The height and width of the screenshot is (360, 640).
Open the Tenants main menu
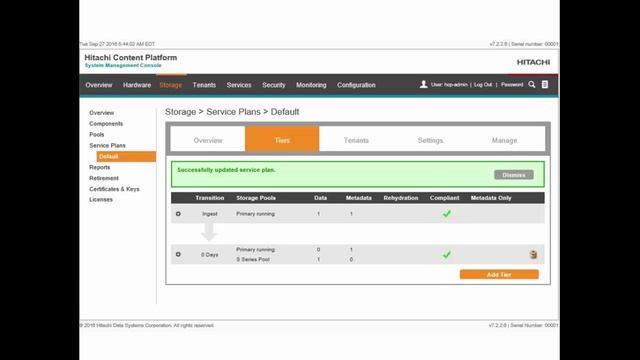point(204,85)
